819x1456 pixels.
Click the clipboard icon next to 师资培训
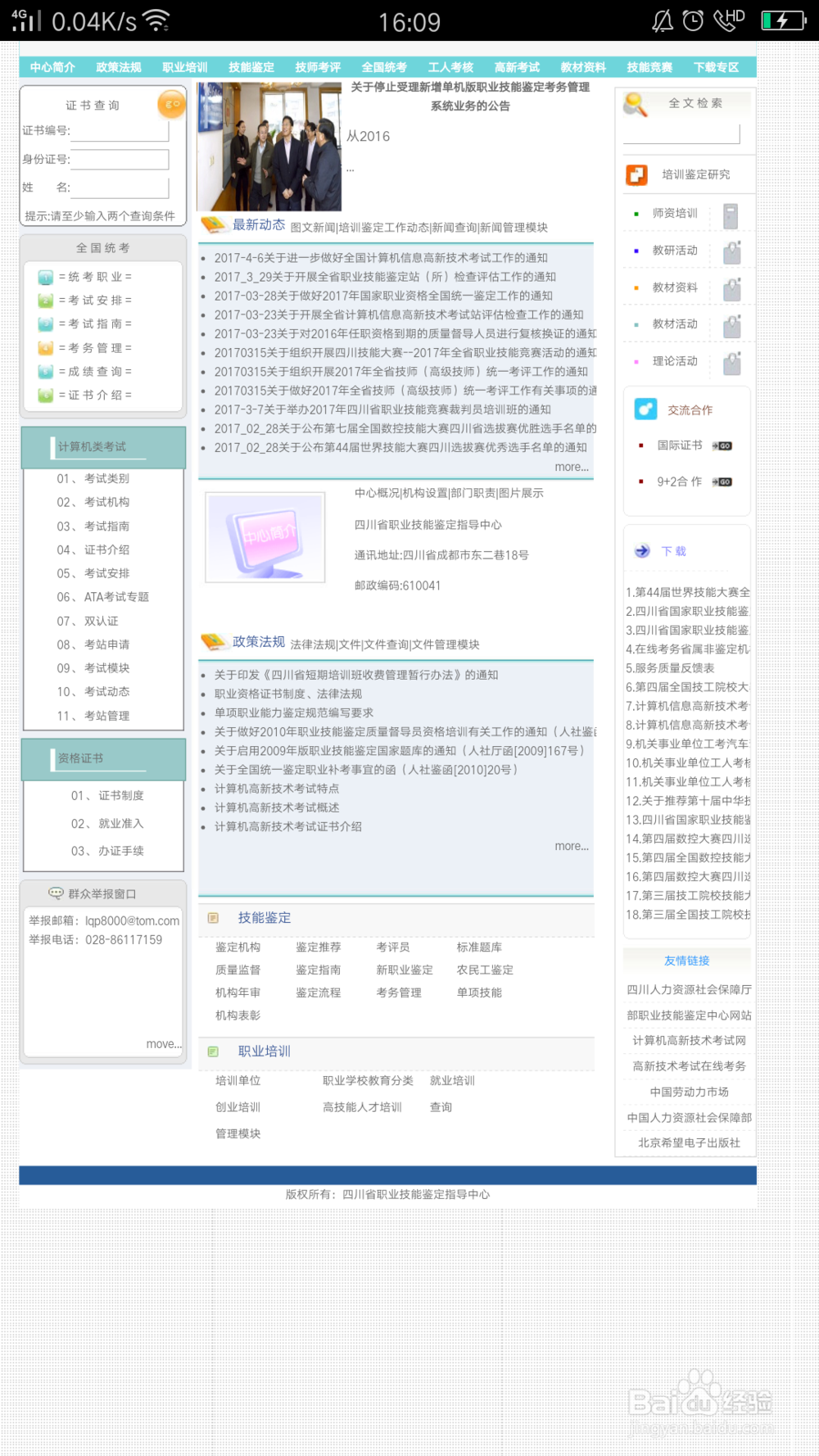[731, 215]
